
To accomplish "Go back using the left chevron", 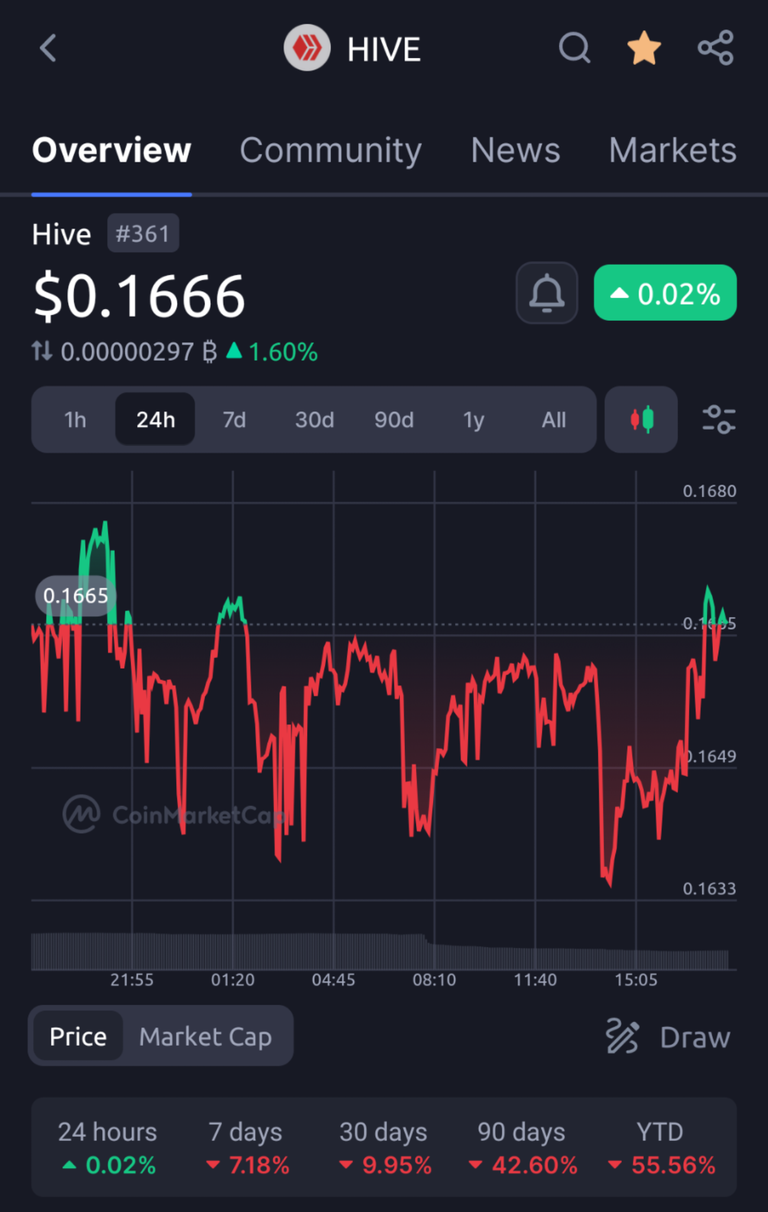I will (47, 48).
